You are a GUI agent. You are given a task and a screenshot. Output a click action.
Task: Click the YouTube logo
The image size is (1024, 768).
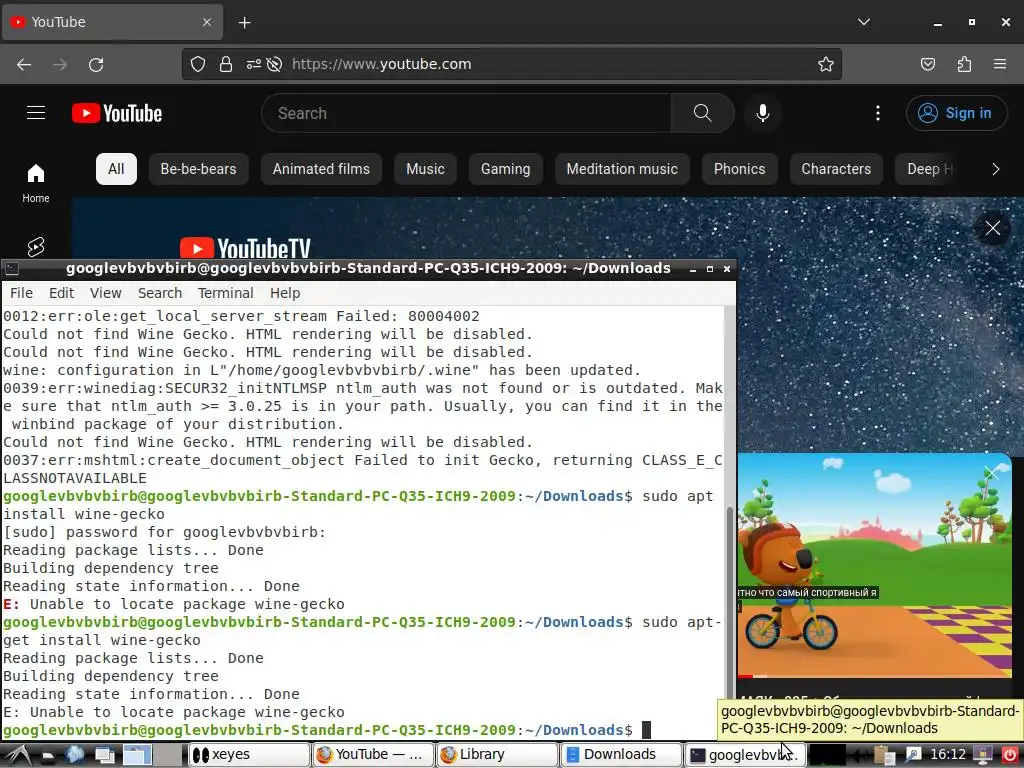tap(117, 113)
